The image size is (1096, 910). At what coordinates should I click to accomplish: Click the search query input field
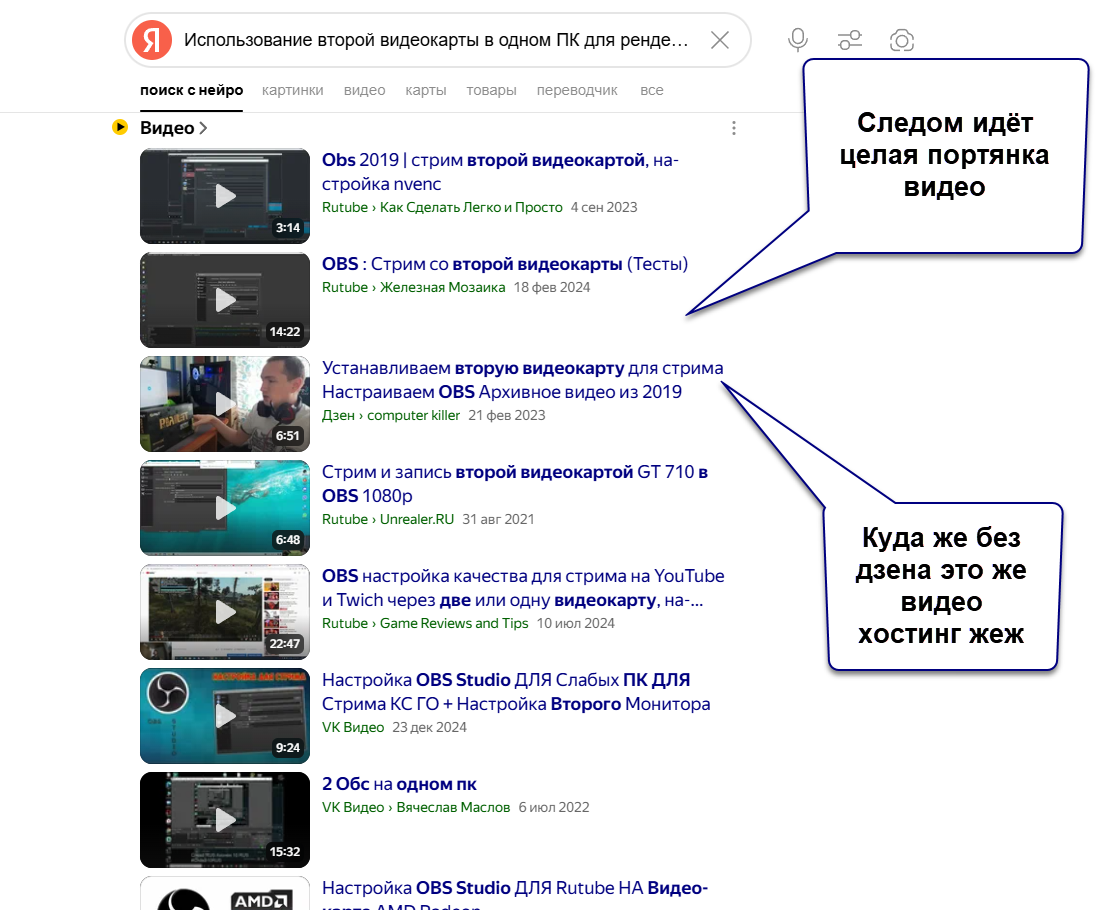(x=436, y=40)
